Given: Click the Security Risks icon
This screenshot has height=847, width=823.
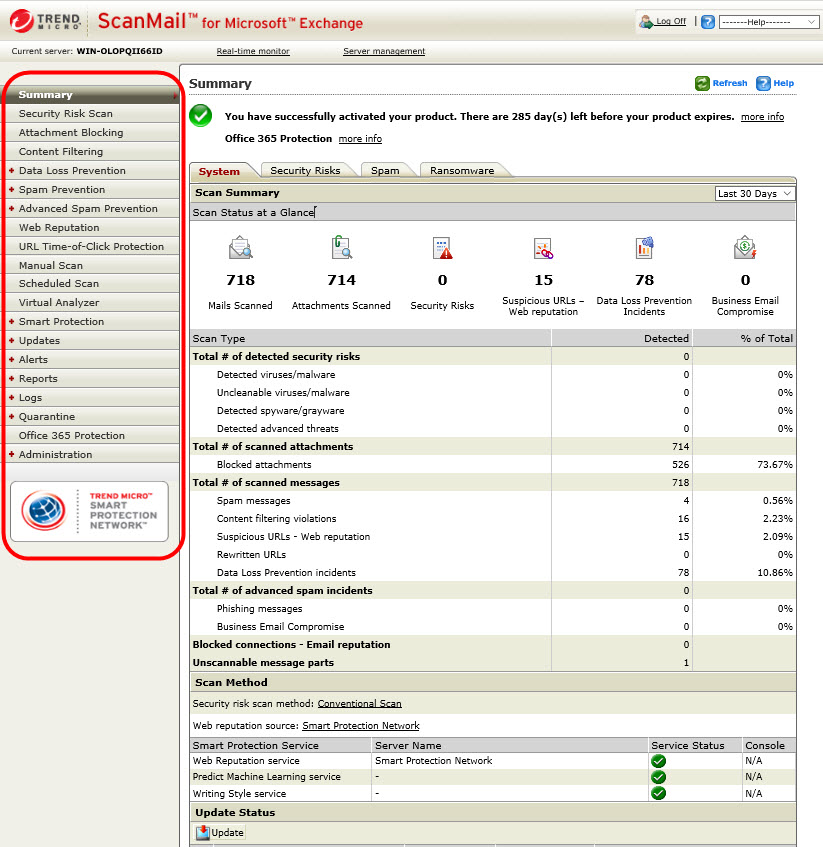Looking at the screenshot, I should (442, 247).
